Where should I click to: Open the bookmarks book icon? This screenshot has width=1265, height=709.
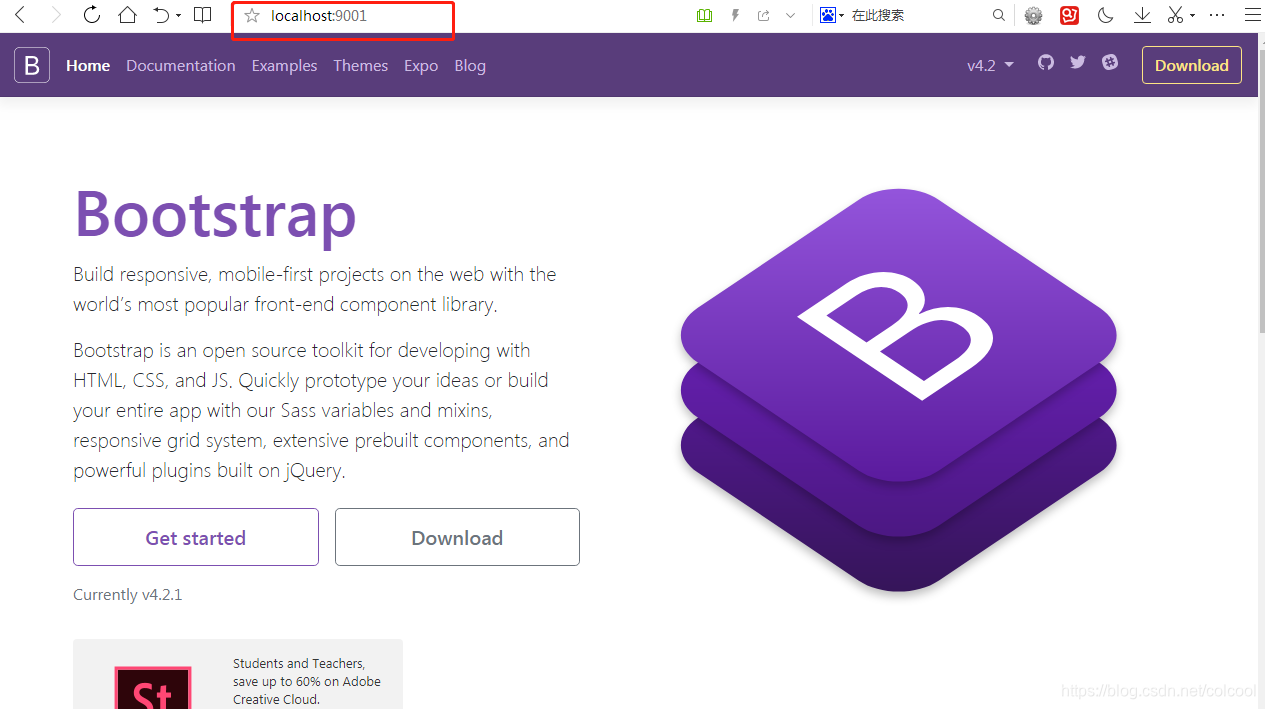click(x=203, y=15)
